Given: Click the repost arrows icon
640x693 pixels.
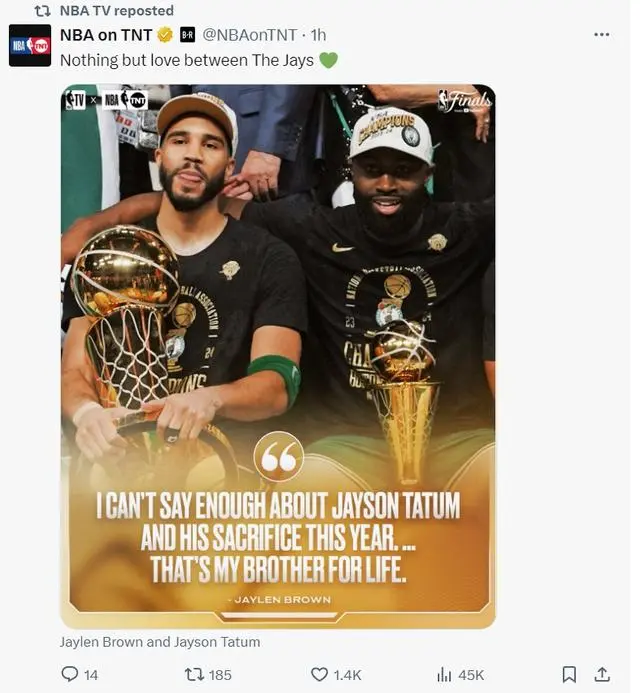Looking at the screenshot, I should point(194,674).
